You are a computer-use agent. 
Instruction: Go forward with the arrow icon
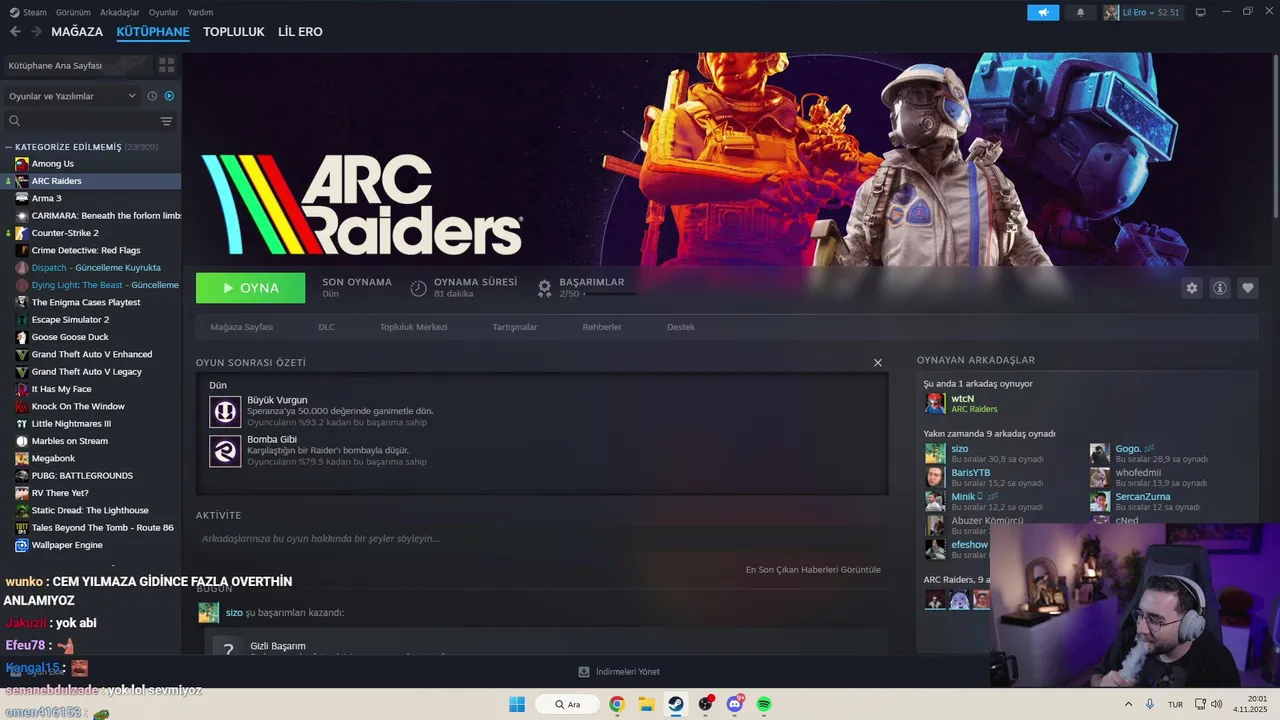38,32
